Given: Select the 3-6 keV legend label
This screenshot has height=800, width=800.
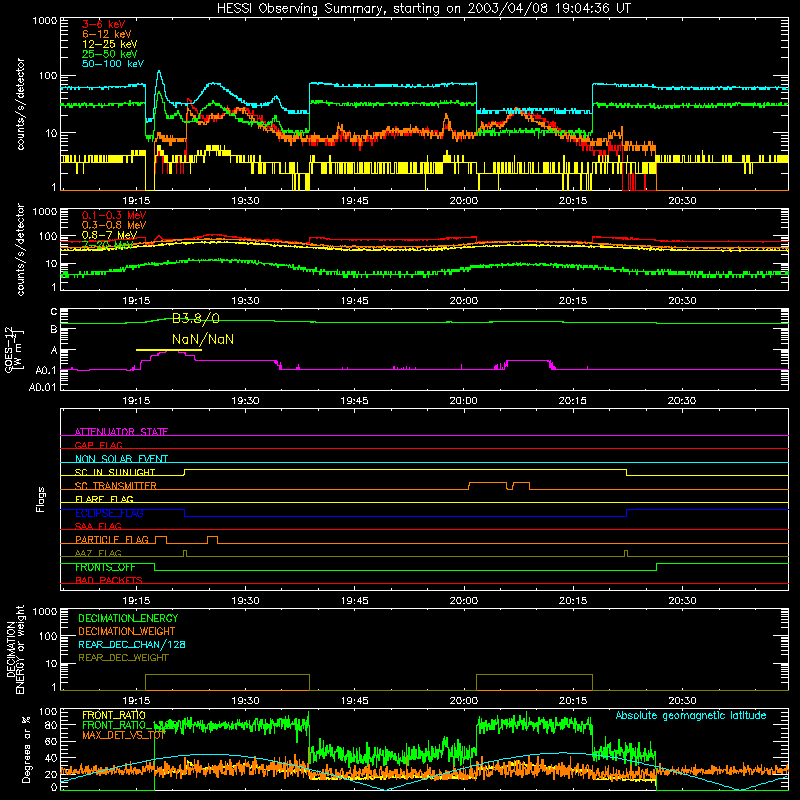Looking at the screenshot, I should click(x=104, y=24).
